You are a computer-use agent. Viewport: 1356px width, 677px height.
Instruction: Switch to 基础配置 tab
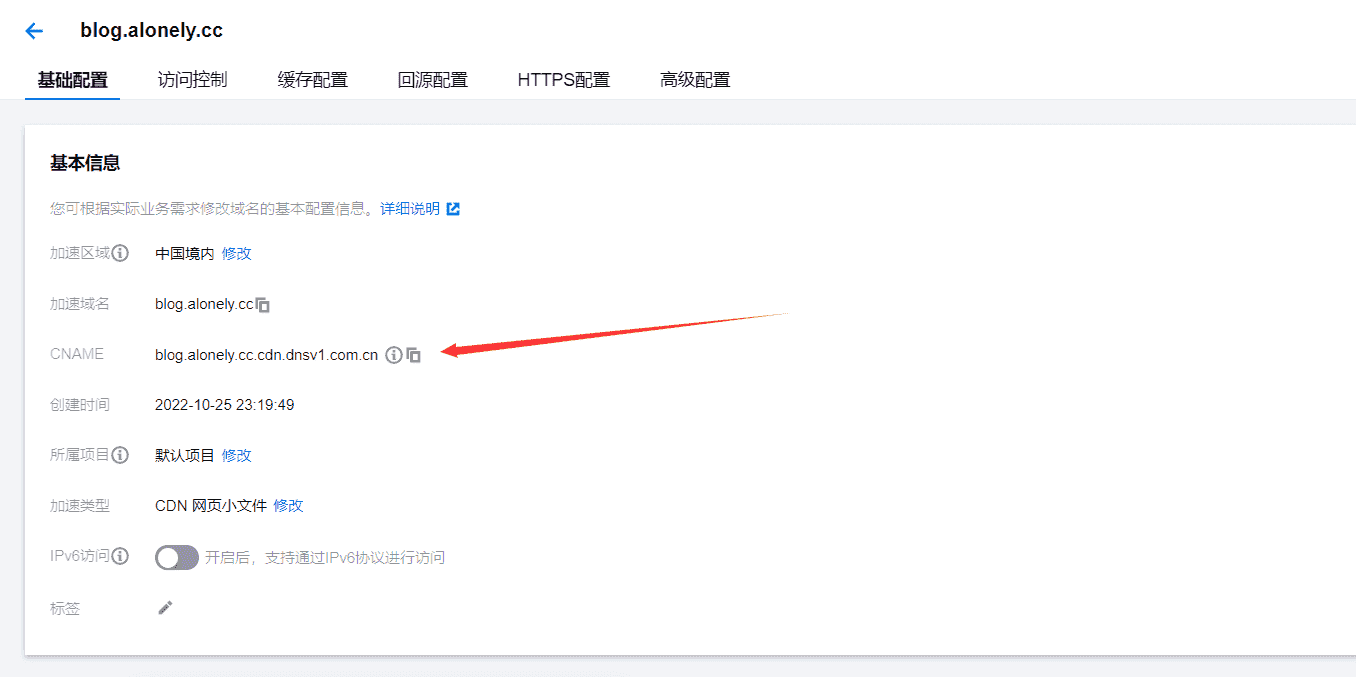[72, 80]
